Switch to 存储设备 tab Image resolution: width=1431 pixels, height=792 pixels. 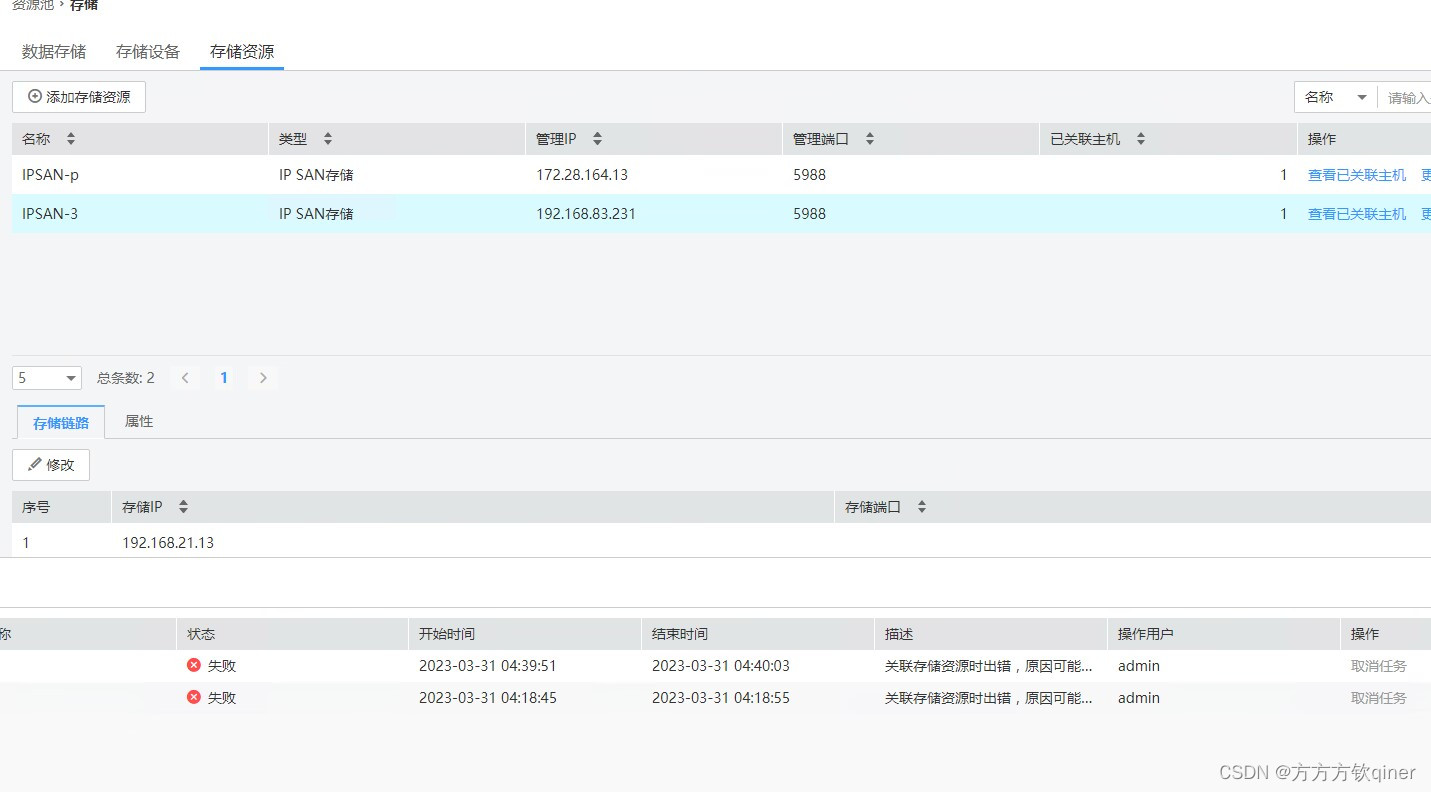coord(148,52)
